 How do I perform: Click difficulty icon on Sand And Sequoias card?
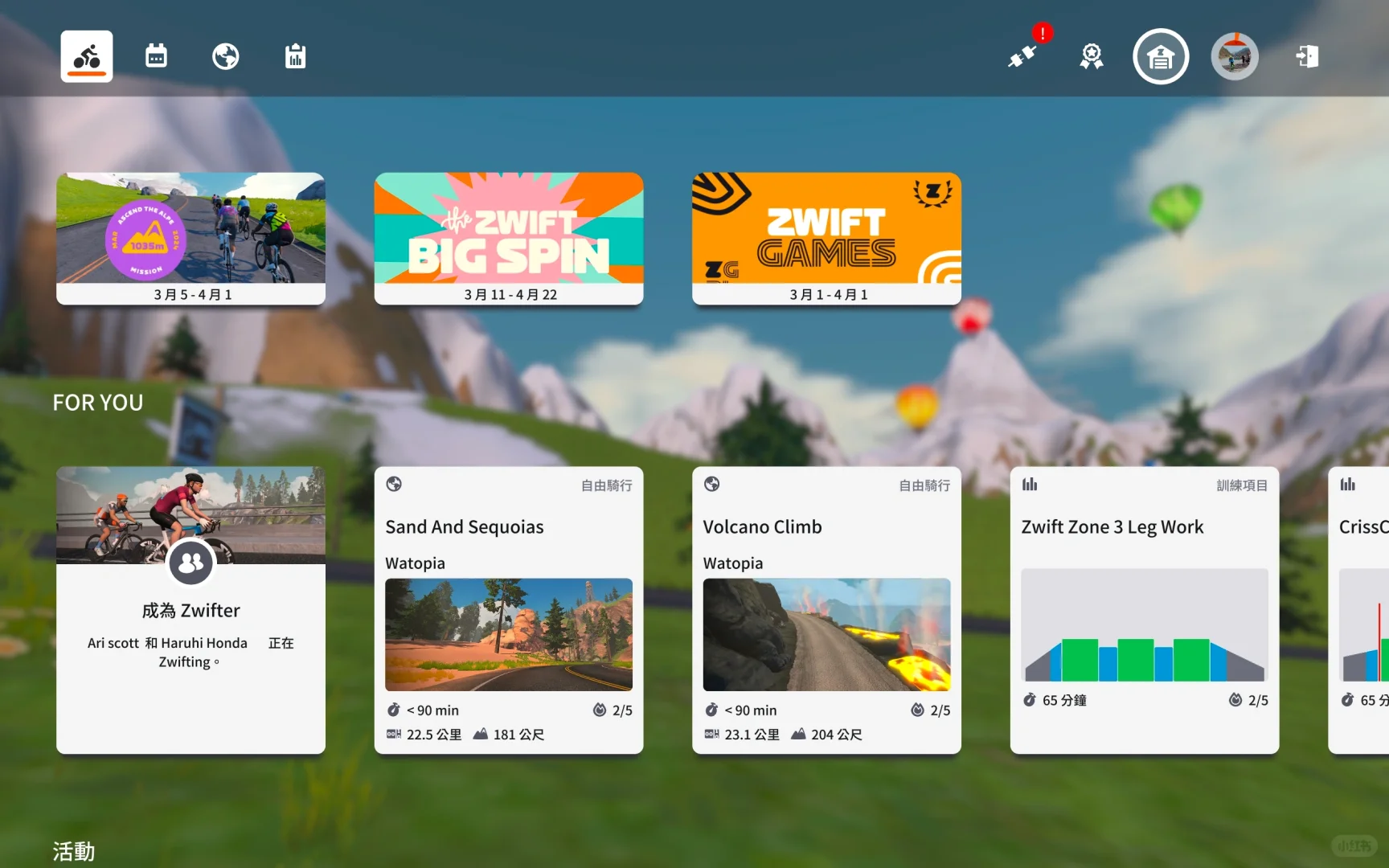pyautogui.click(x=600, y=710)
